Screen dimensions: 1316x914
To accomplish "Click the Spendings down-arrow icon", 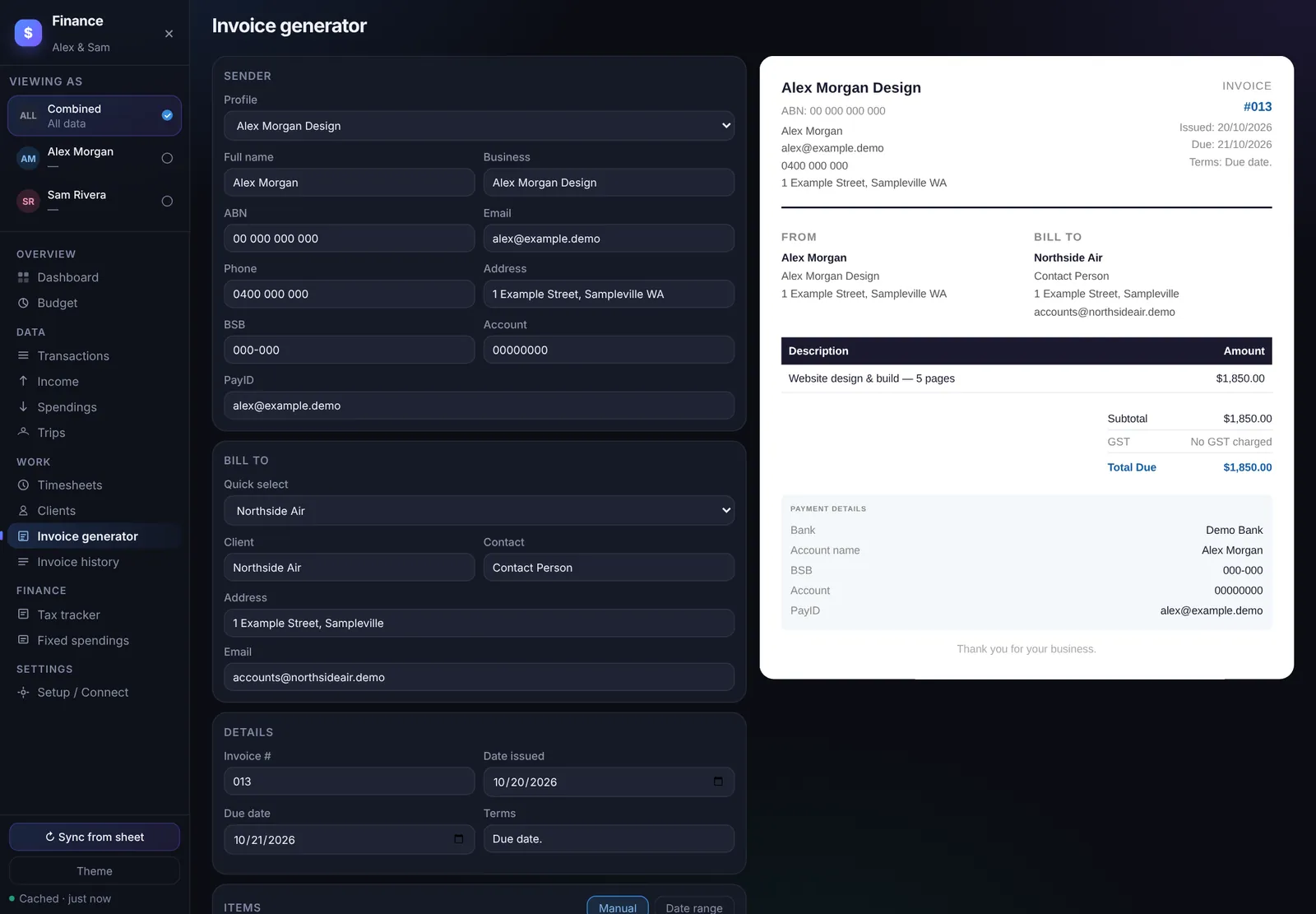I will tap(23, 406).
